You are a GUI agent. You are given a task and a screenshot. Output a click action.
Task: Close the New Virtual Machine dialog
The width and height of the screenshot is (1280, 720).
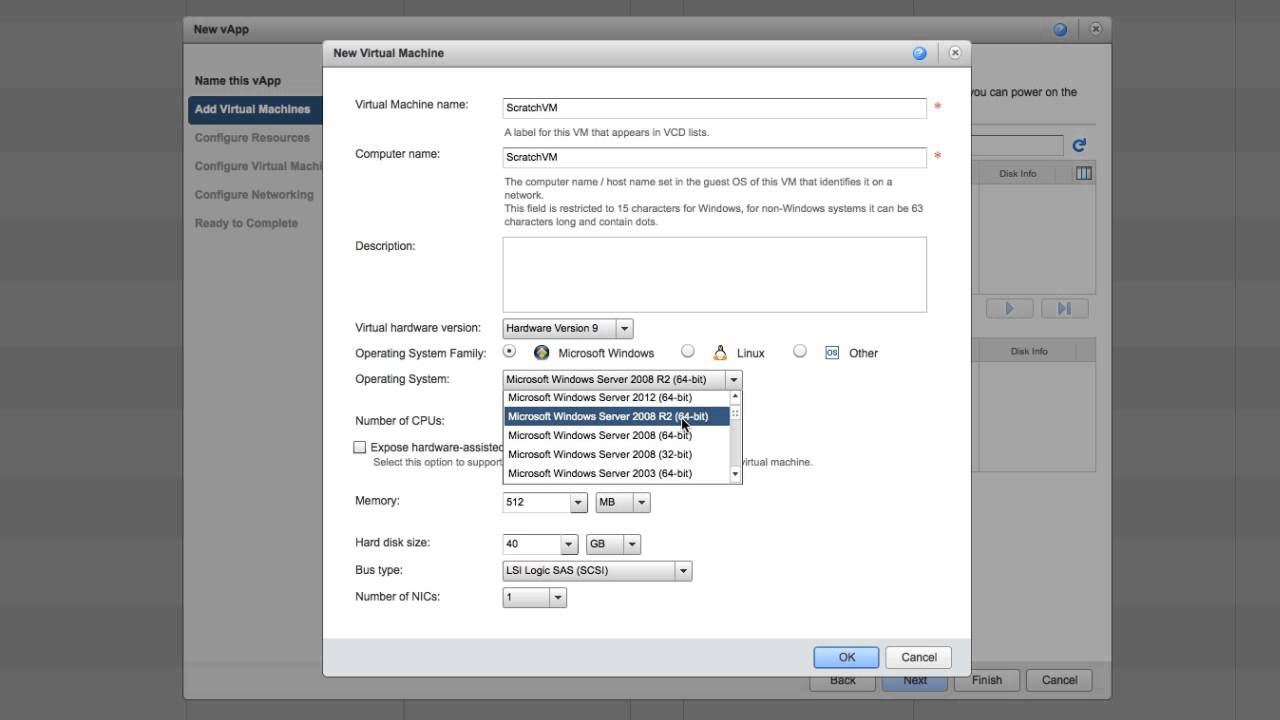pos(954,53)
